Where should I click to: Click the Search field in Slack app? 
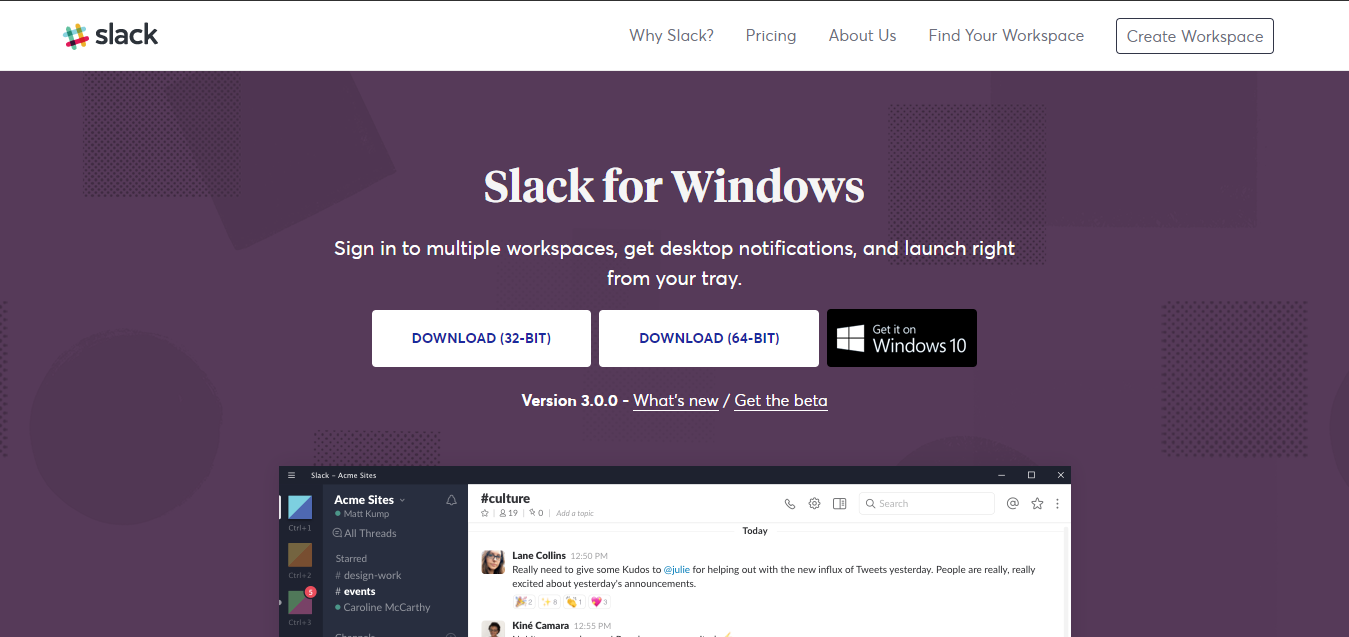coord(927,504)
